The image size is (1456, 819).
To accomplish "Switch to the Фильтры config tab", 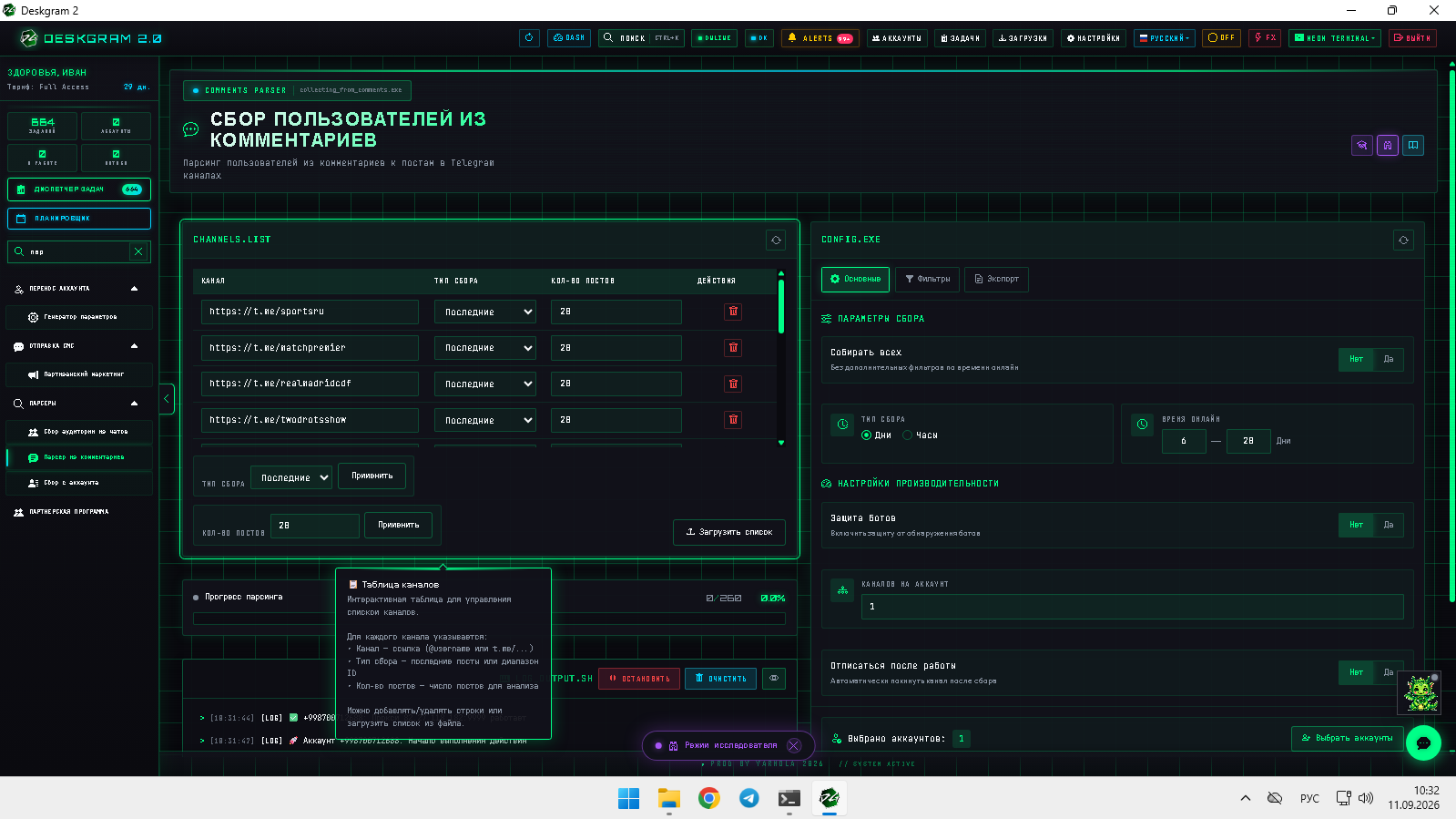I will pos(927,279).
